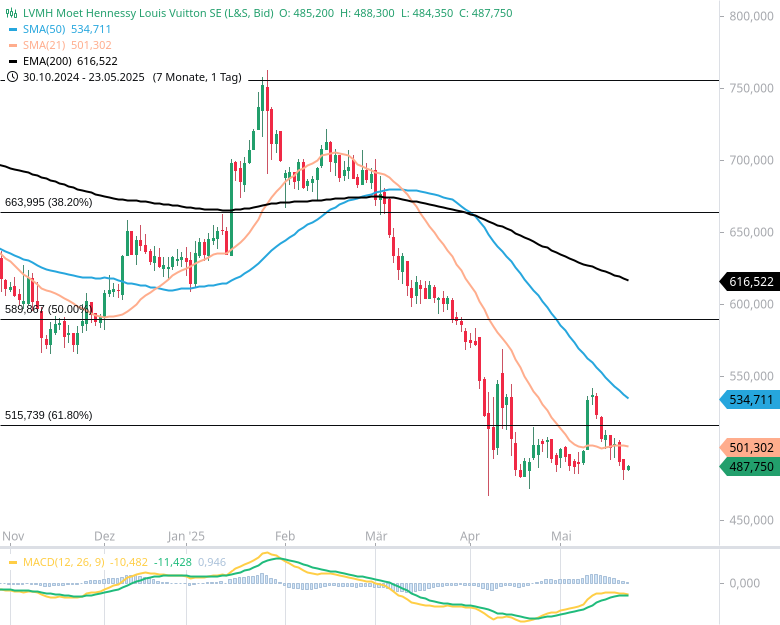Click the 650,000 price axis label

[751, 232]
